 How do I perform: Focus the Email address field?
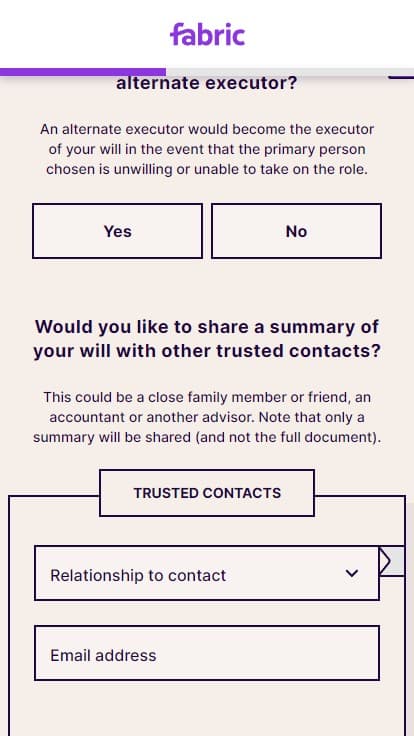(x=207, y=653)
